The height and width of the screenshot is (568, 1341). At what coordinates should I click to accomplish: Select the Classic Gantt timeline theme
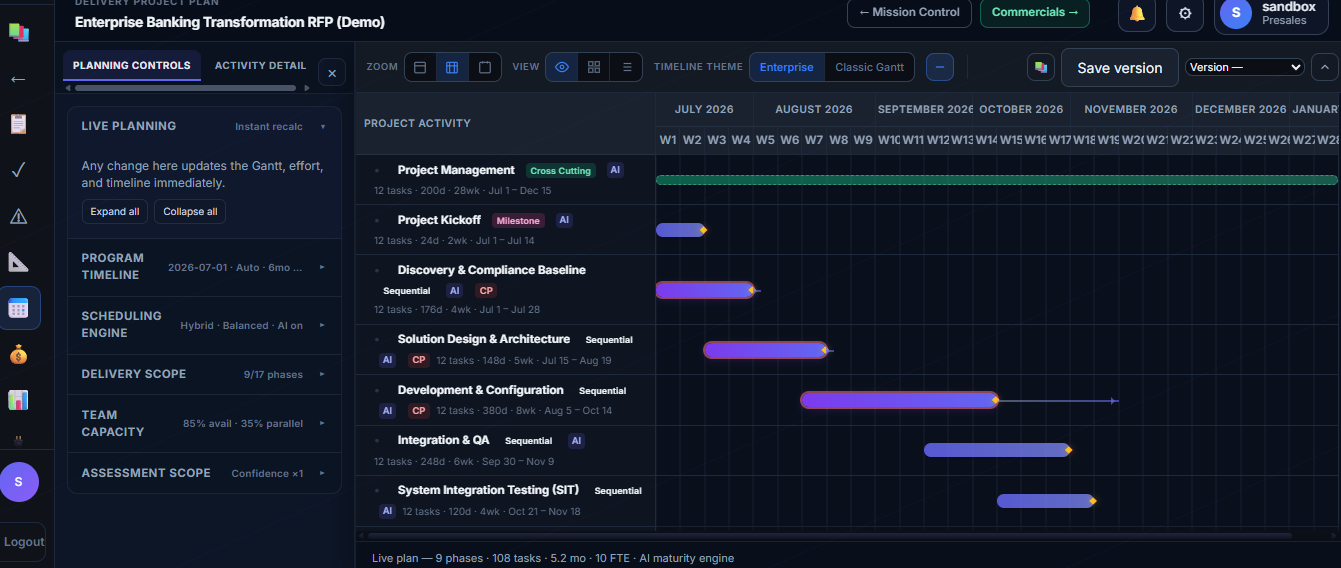(x=869, y=67)
